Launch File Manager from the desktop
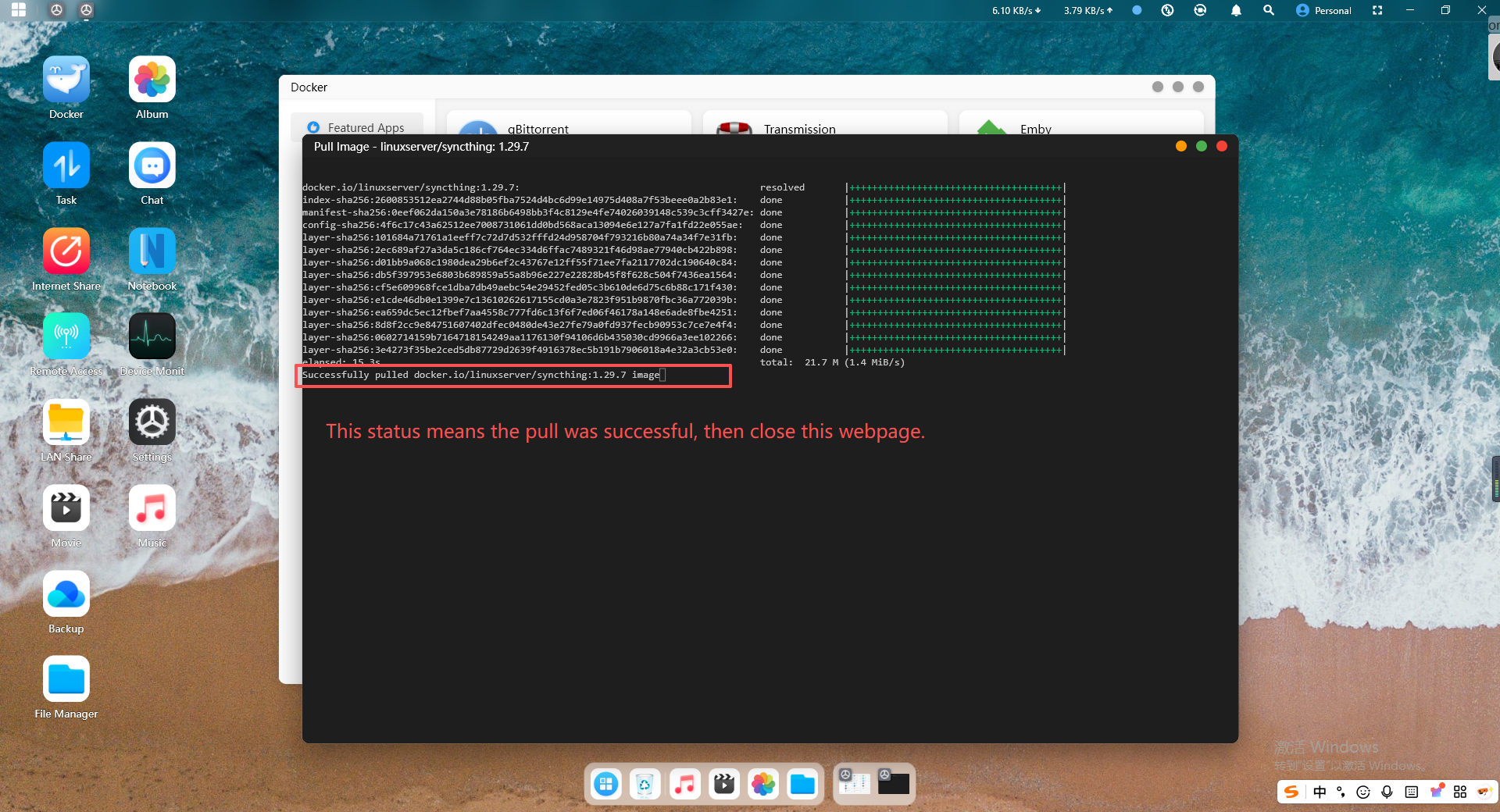 (x=66, y=679)
